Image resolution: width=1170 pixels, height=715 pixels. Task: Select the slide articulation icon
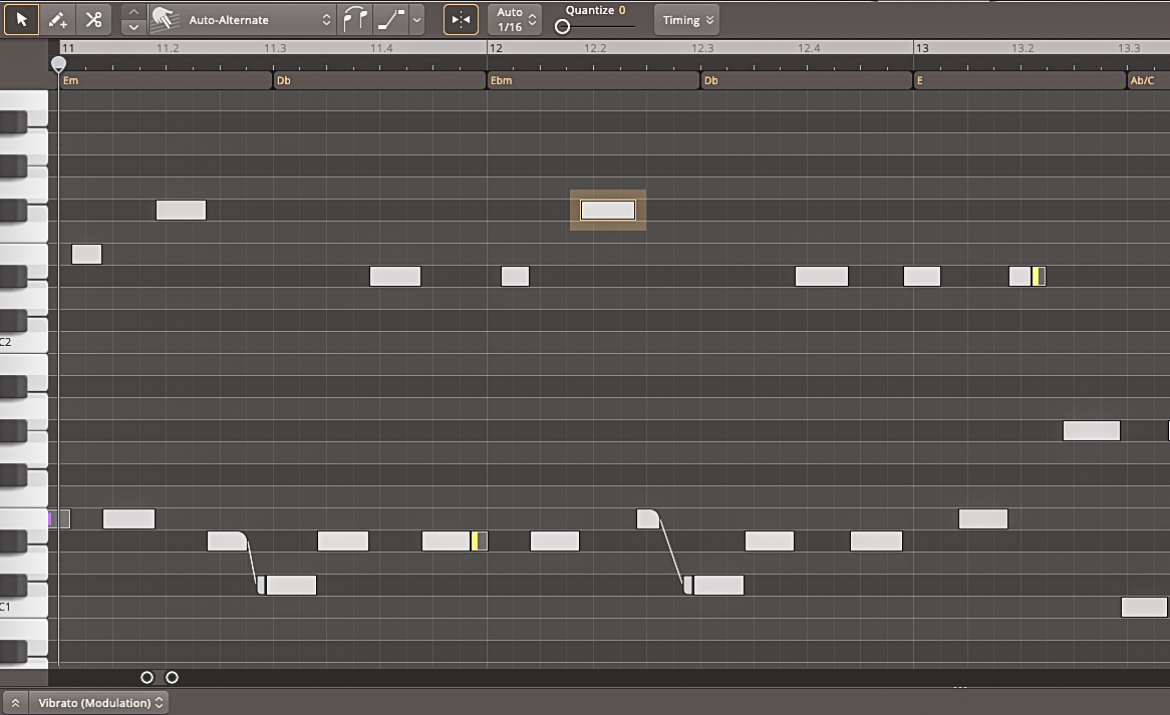pos(391,19)
